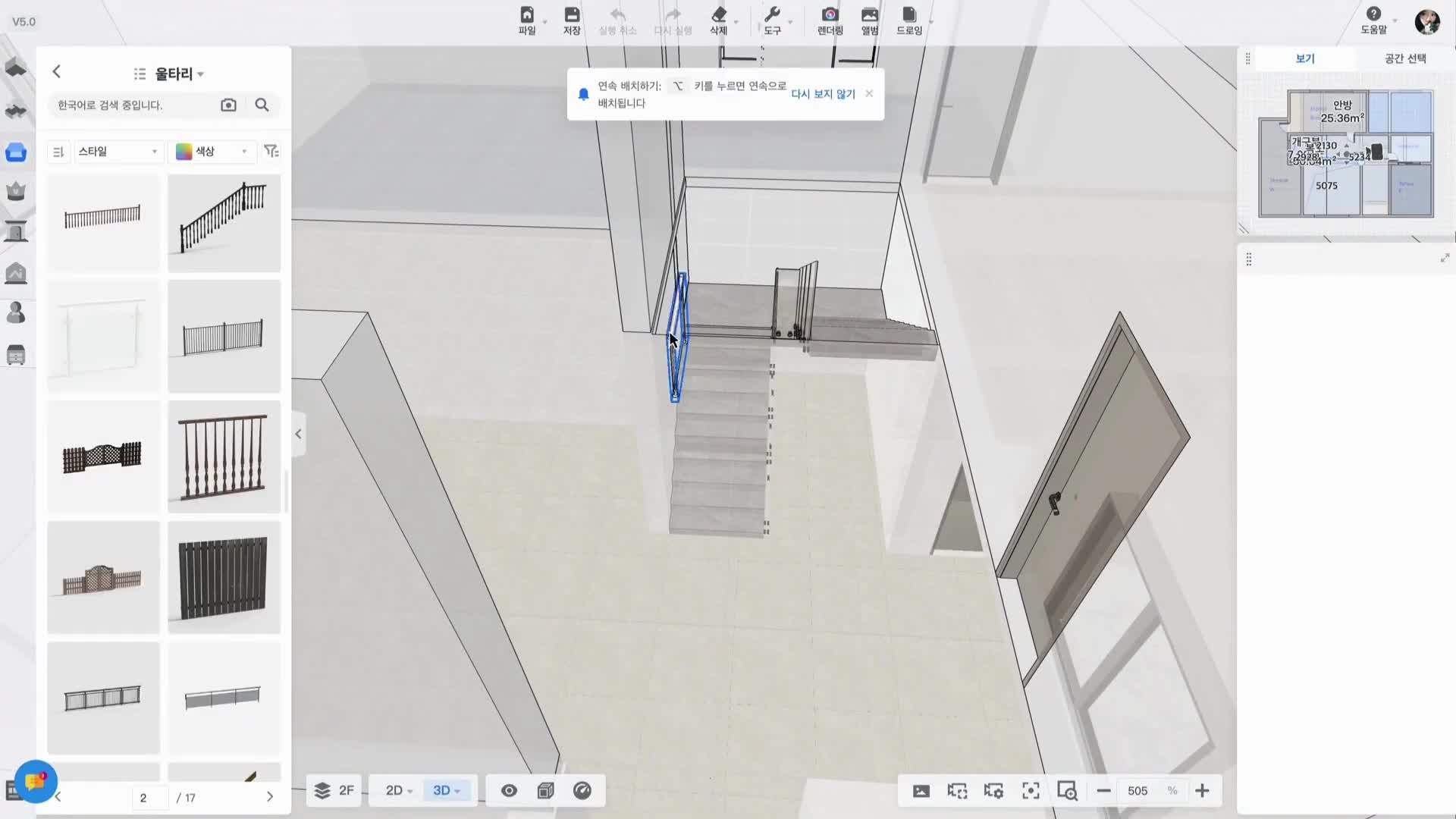This screenshot has width=1456, height=819.
Task: Expand the 스타일 style dropdown
Action: [118, 151]
